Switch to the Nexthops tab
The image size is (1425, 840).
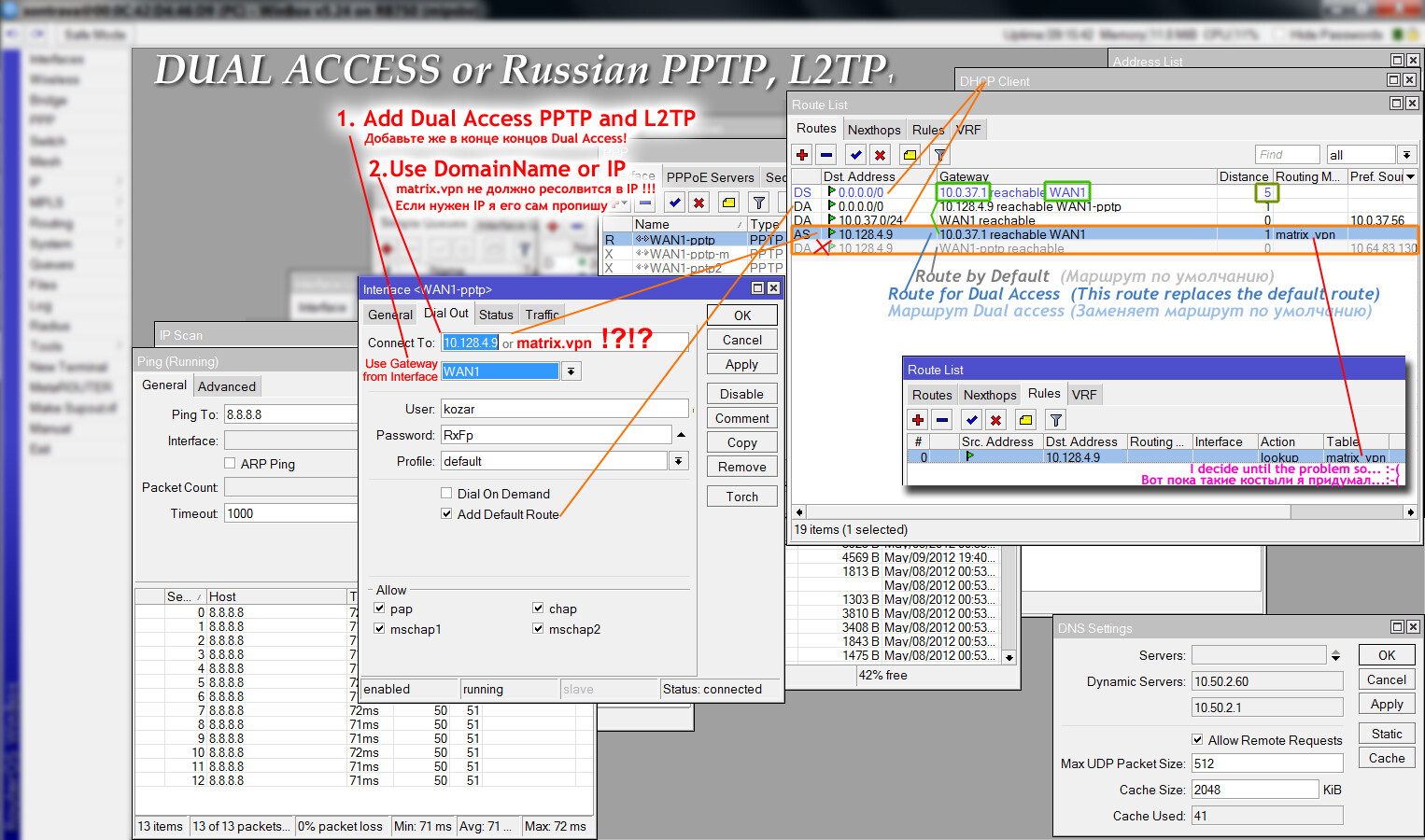point(874,129)
